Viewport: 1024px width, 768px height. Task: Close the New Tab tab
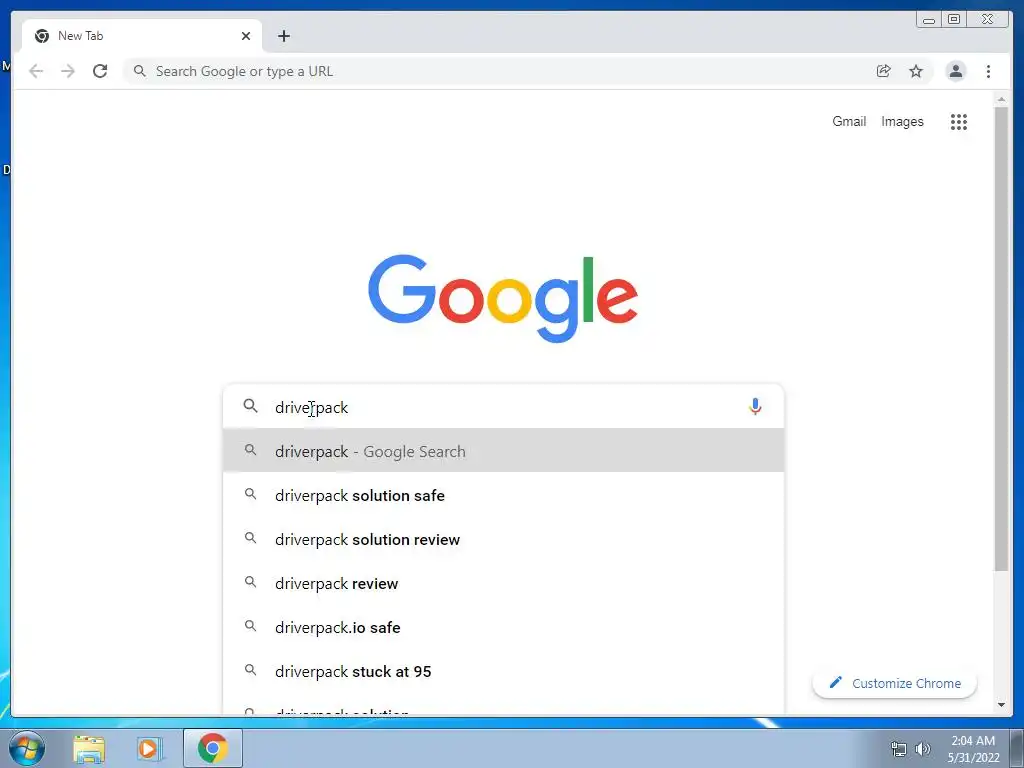point(246,36)
